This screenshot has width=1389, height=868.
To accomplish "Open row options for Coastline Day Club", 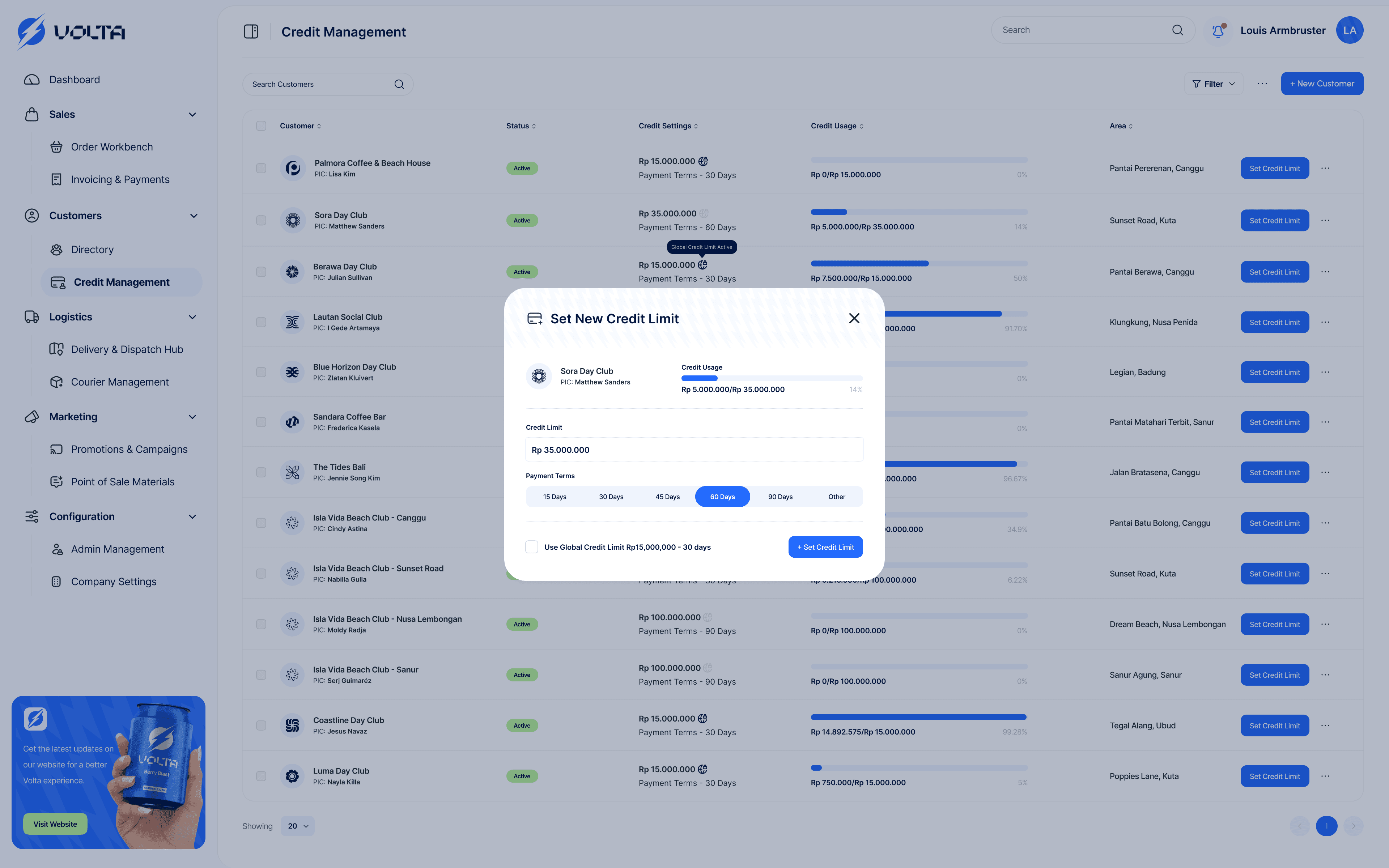I will (x=1325, y=726).
